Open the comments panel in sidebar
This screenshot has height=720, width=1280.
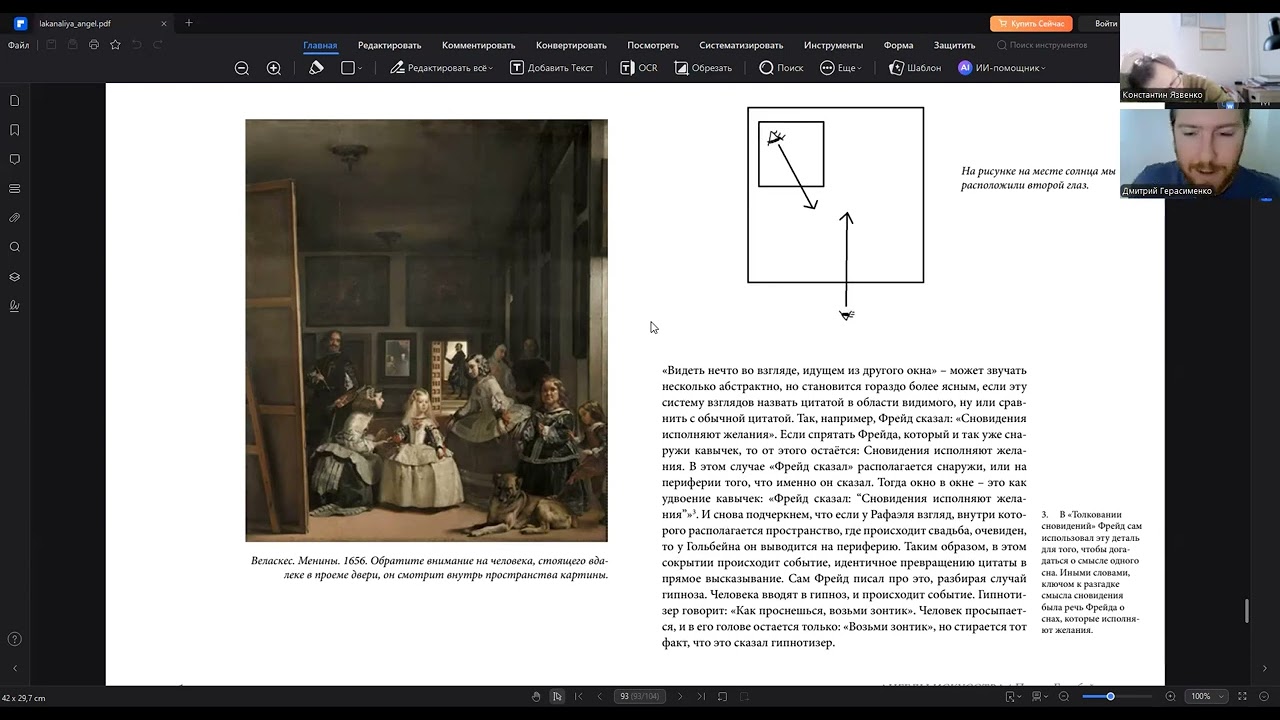(x=14, y=159)
